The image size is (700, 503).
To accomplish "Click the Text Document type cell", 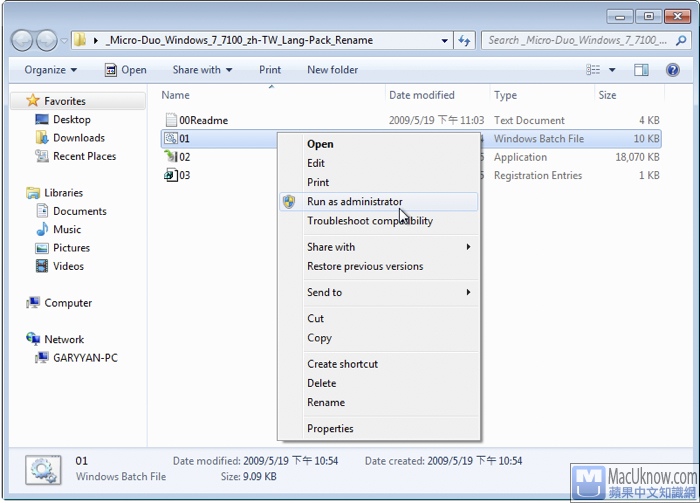I will pos(529,121).
